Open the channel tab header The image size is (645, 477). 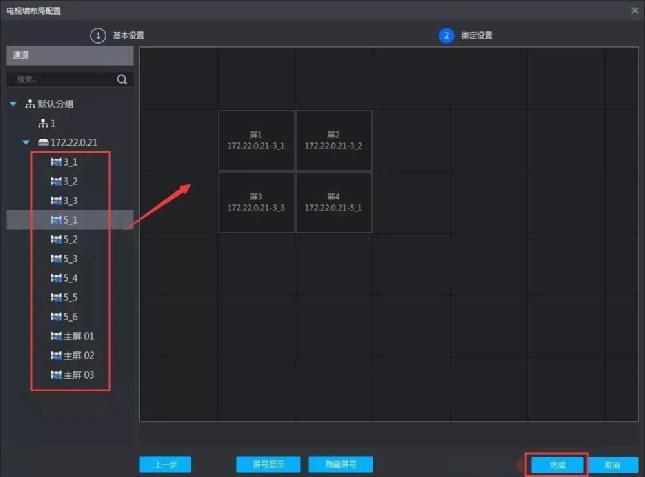pos(70,56)
